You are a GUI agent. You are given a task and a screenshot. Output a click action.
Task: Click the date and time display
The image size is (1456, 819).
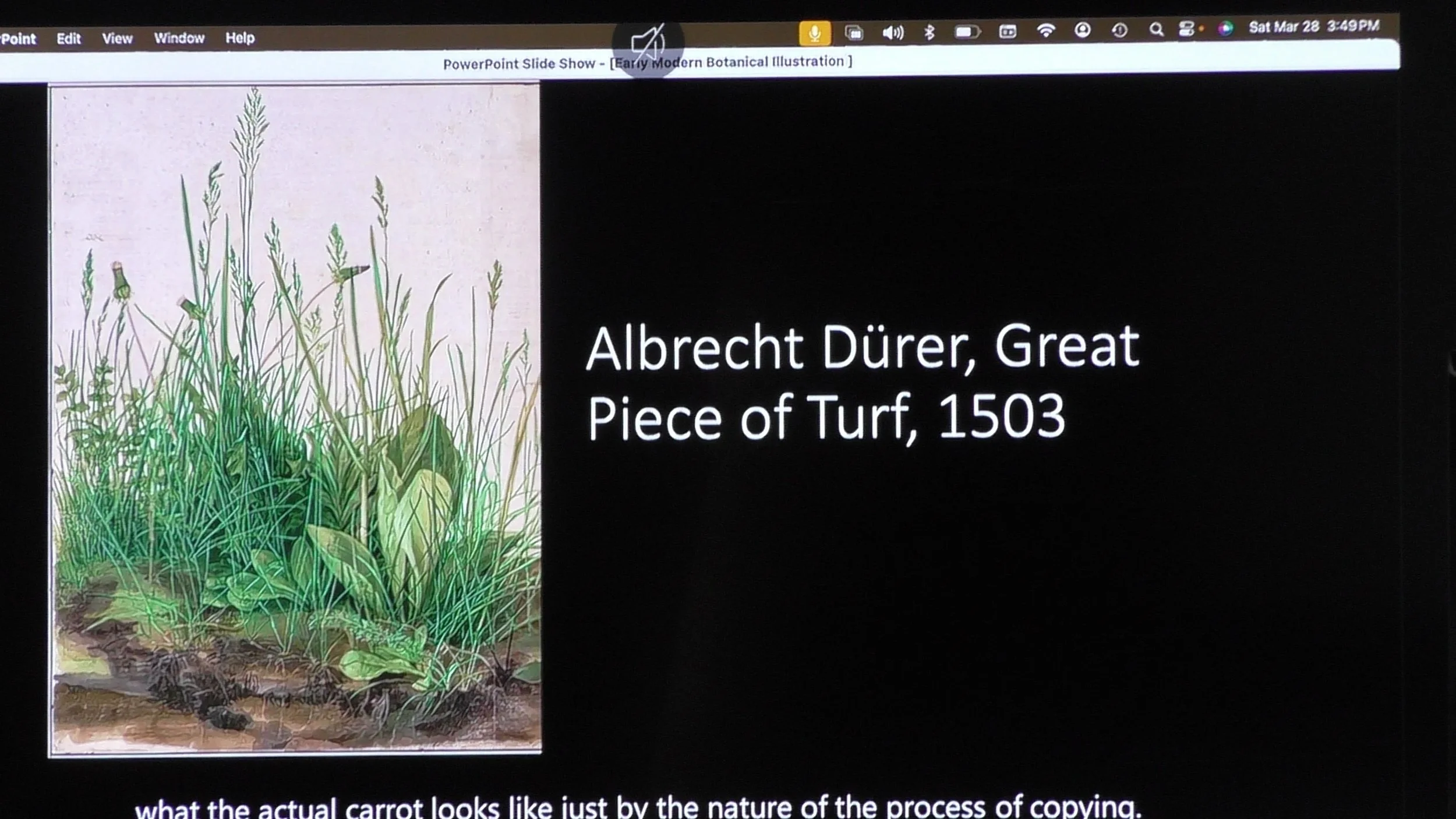click(1314, 27)
